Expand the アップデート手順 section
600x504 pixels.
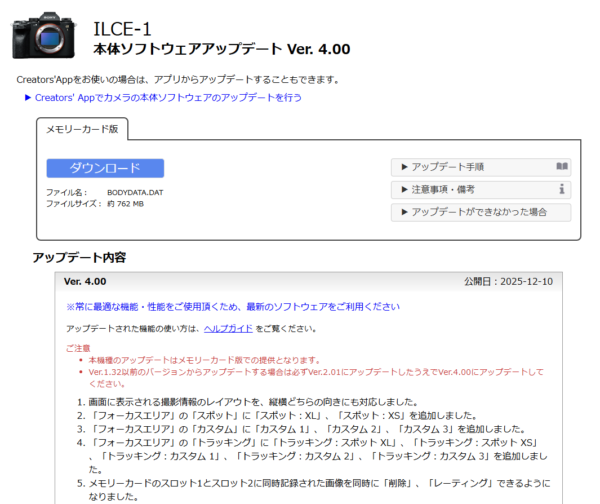tap(481, 167)
